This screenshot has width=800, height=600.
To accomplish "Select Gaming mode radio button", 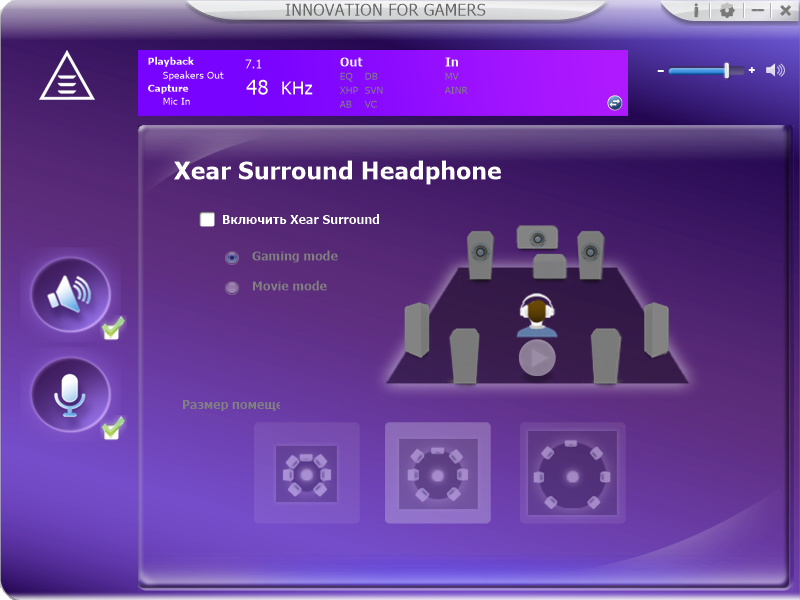I will (x=232, y=258).
